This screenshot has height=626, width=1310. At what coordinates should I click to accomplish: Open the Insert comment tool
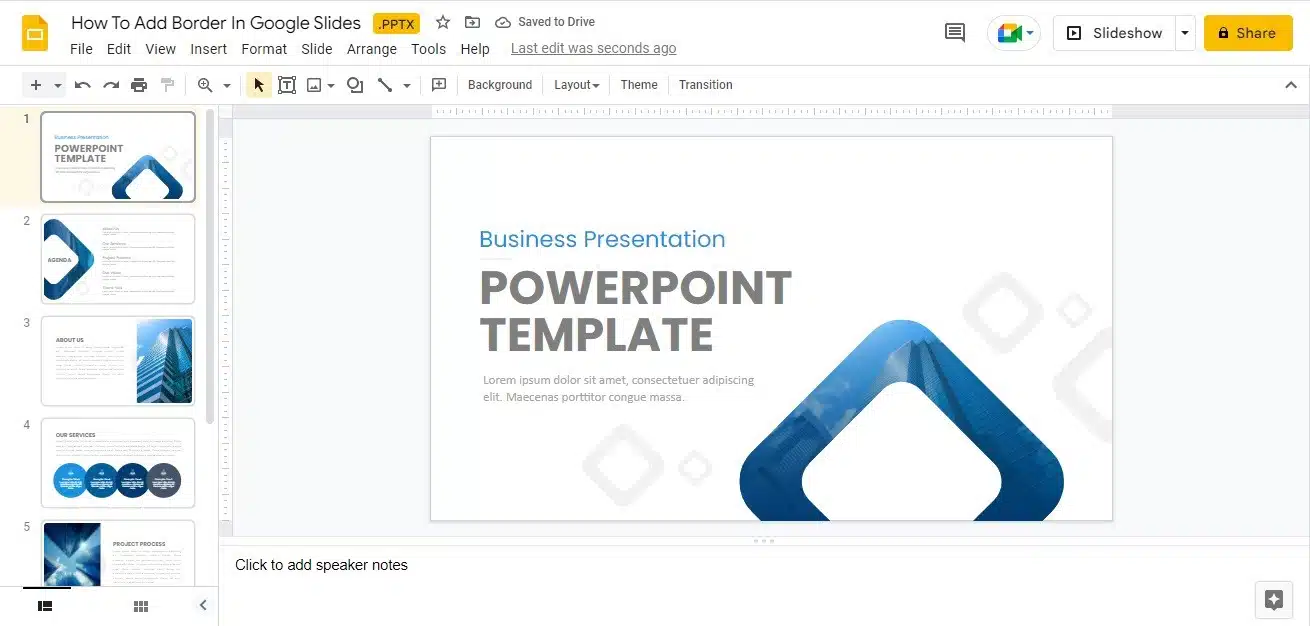[x=439, y=85]
